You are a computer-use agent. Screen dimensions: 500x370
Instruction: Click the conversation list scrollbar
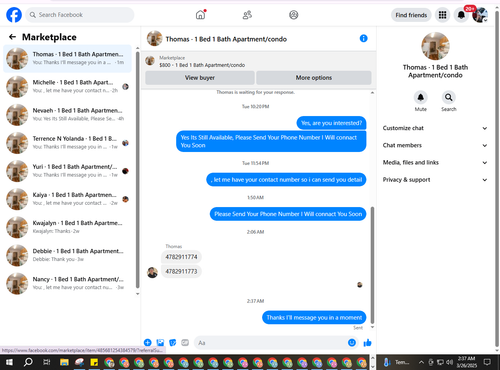[138, 170]
